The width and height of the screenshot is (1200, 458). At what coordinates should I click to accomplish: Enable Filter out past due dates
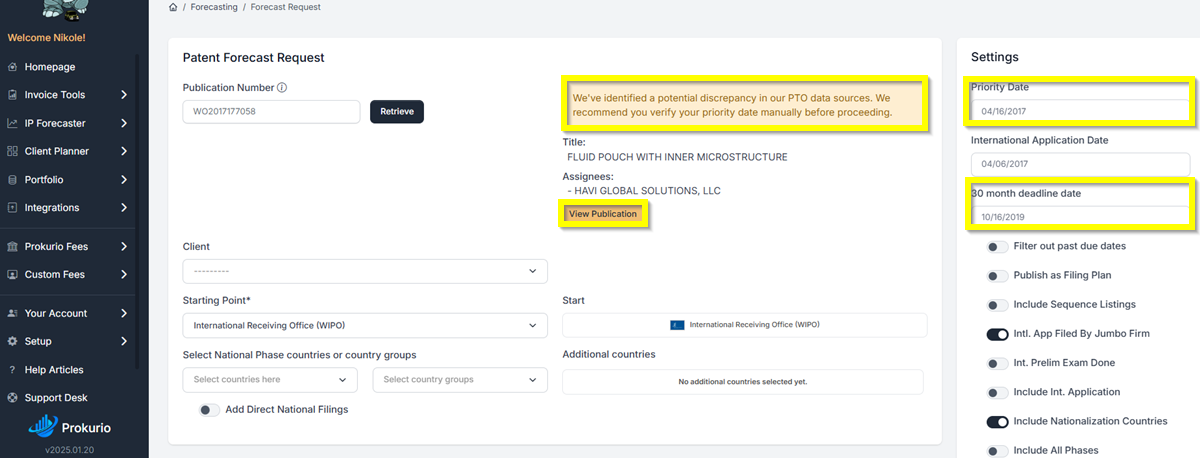pos(997,246)
